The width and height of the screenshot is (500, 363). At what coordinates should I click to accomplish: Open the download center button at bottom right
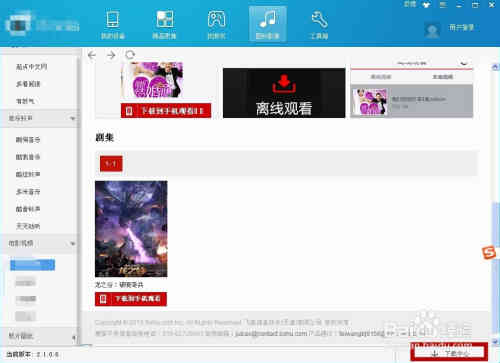(x=449, y=353)
